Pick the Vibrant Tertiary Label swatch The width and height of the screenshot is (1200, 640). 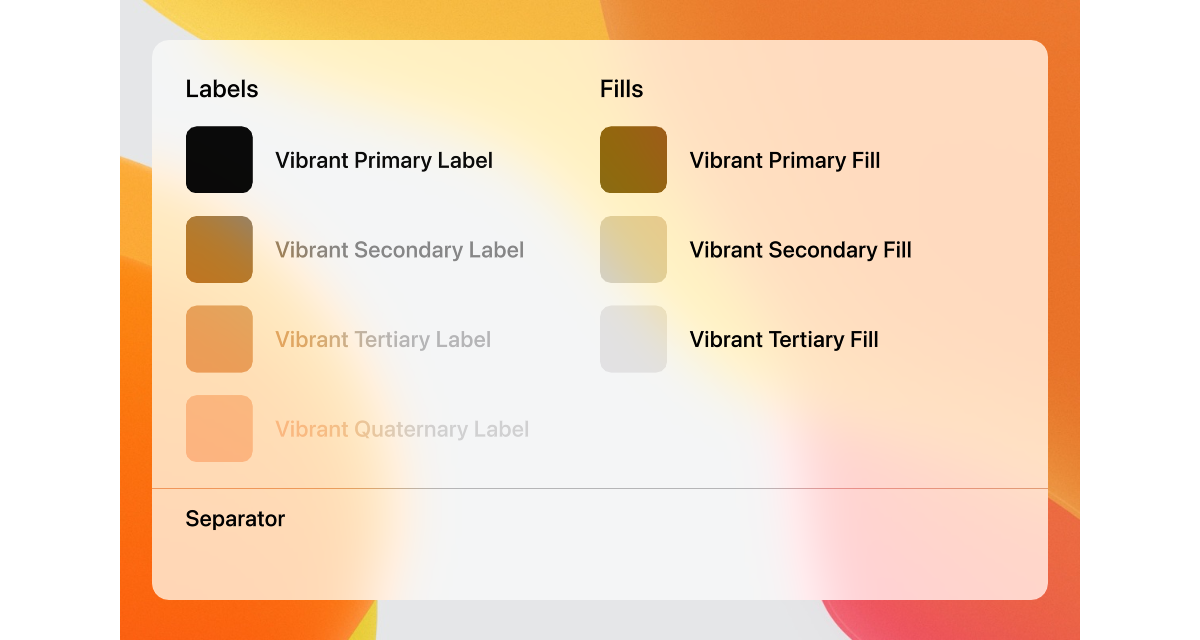(x=219, y=339)
